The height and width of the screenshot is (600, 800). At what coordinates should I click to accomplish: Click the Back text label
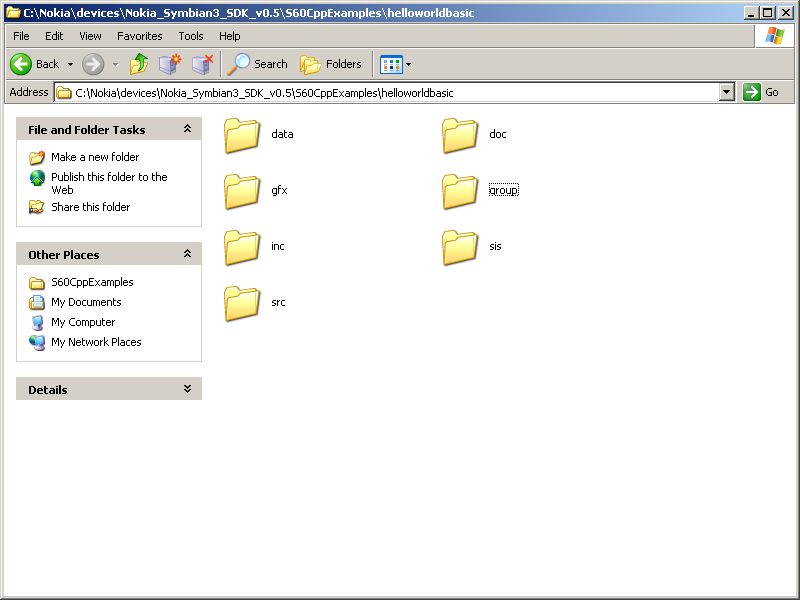pyautogui.click(x=47, y=64)
